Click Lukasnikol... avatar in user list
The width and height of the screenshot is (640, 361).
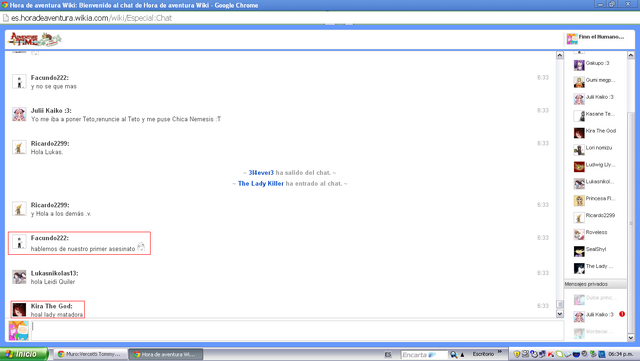(579, 184)
